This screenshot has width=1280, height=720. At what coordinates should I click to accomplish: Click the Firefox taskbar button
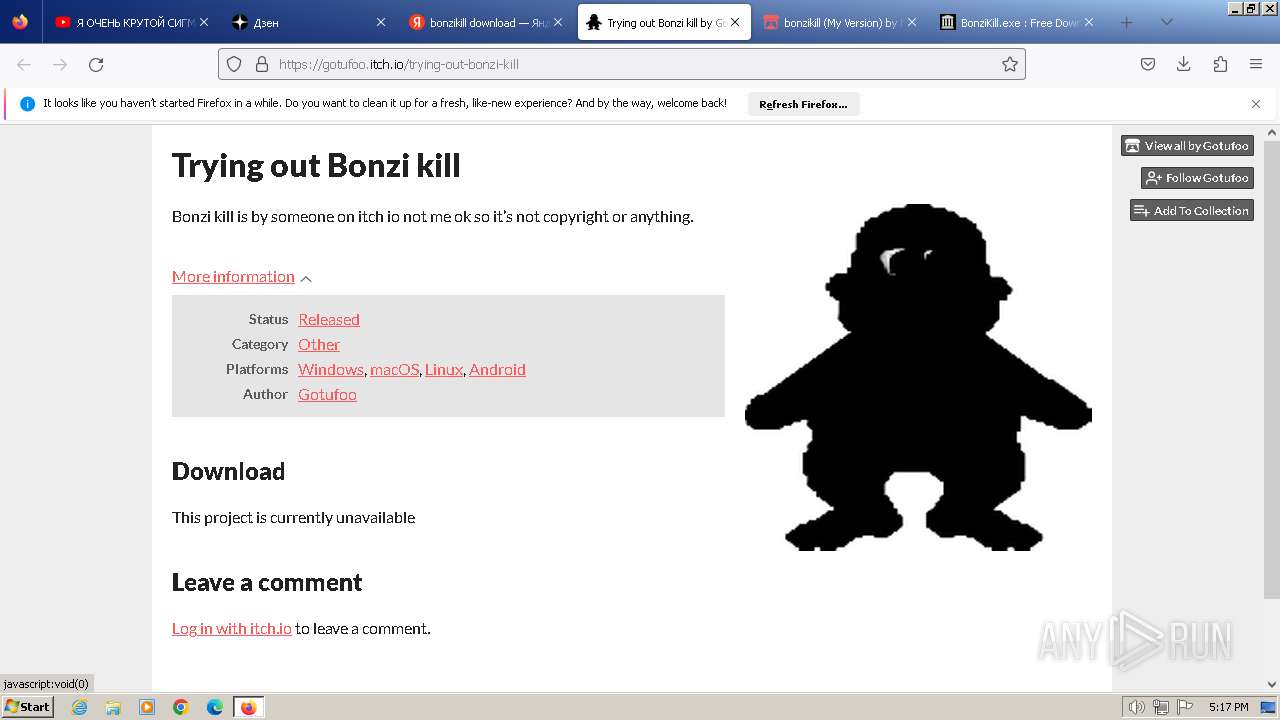249,707
